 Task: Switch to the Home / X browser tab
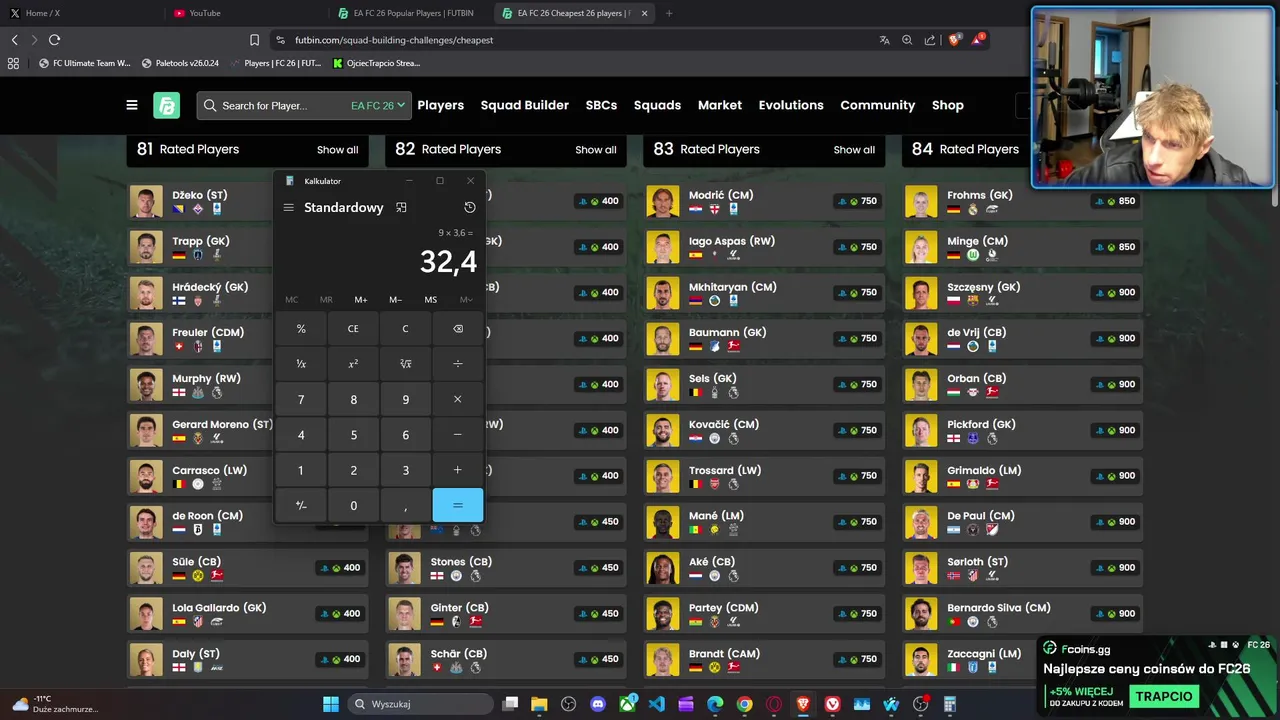80,13
